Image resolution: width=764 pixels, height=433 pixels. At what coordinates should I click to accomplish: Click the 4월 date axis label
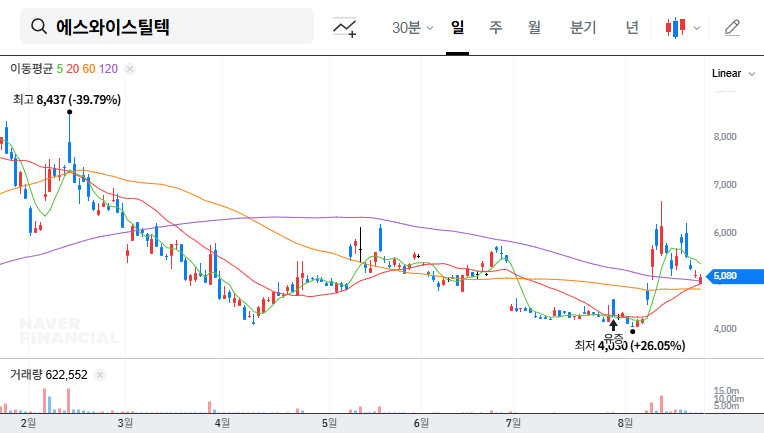pyautogui.click(x=222, y=423)
